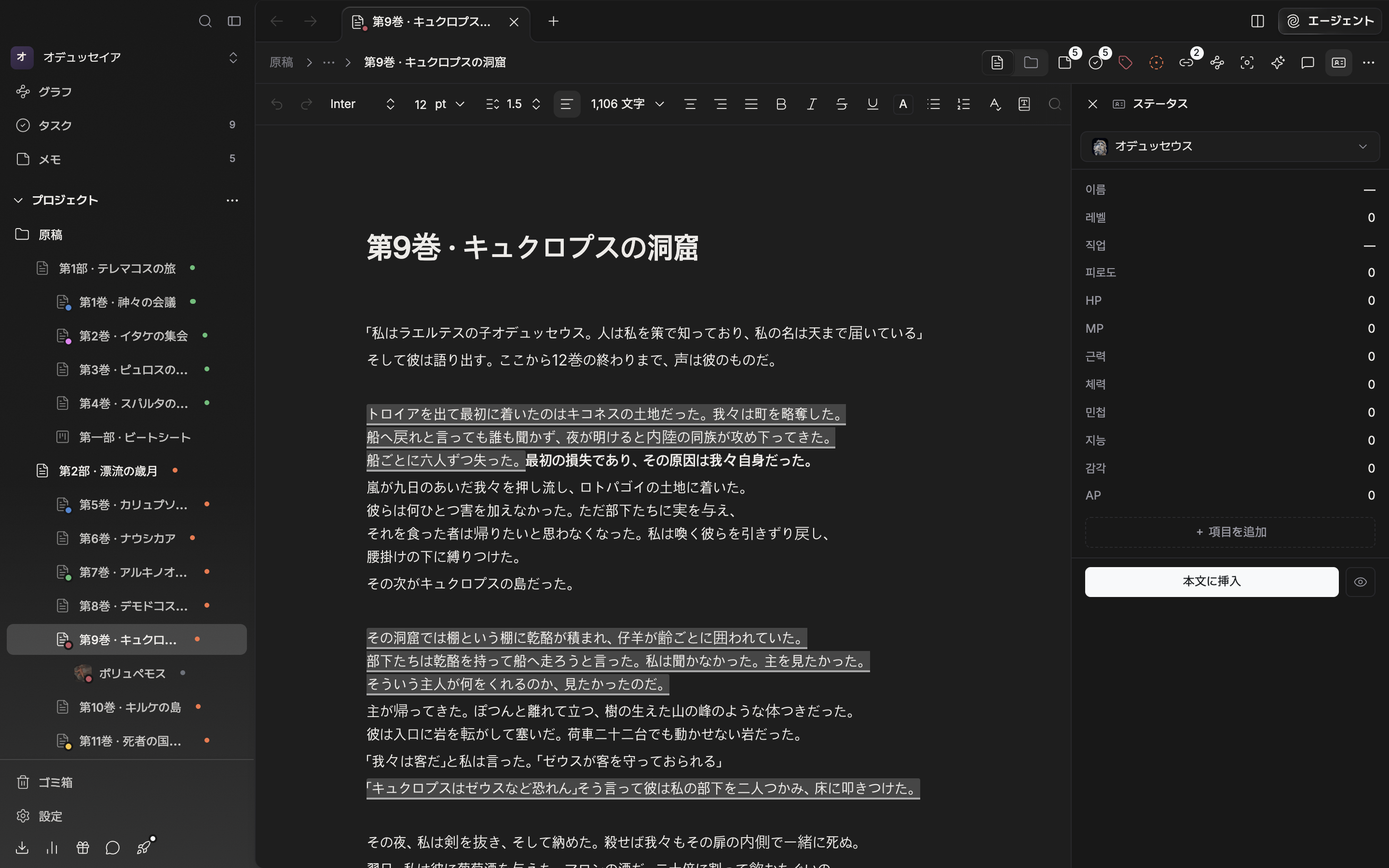
Task: Collapse the sidebar panel icon
Action: (x=234, y=21)
